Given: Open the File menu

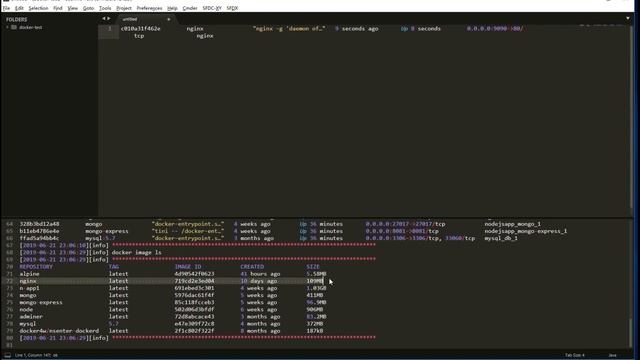Looking at the screenshot, I should [x=6, y=8].
